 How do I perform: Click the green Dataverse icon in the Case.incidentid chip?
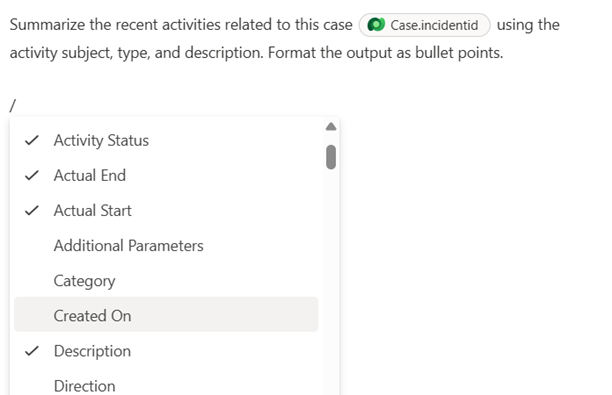click(376, 25)
